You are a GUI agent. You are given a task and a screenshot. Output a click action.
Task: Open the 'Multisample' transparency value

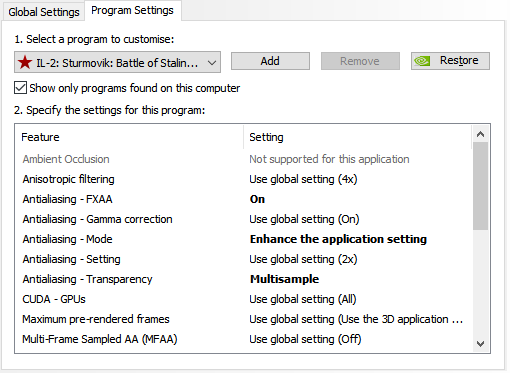[x=284, y=279]
